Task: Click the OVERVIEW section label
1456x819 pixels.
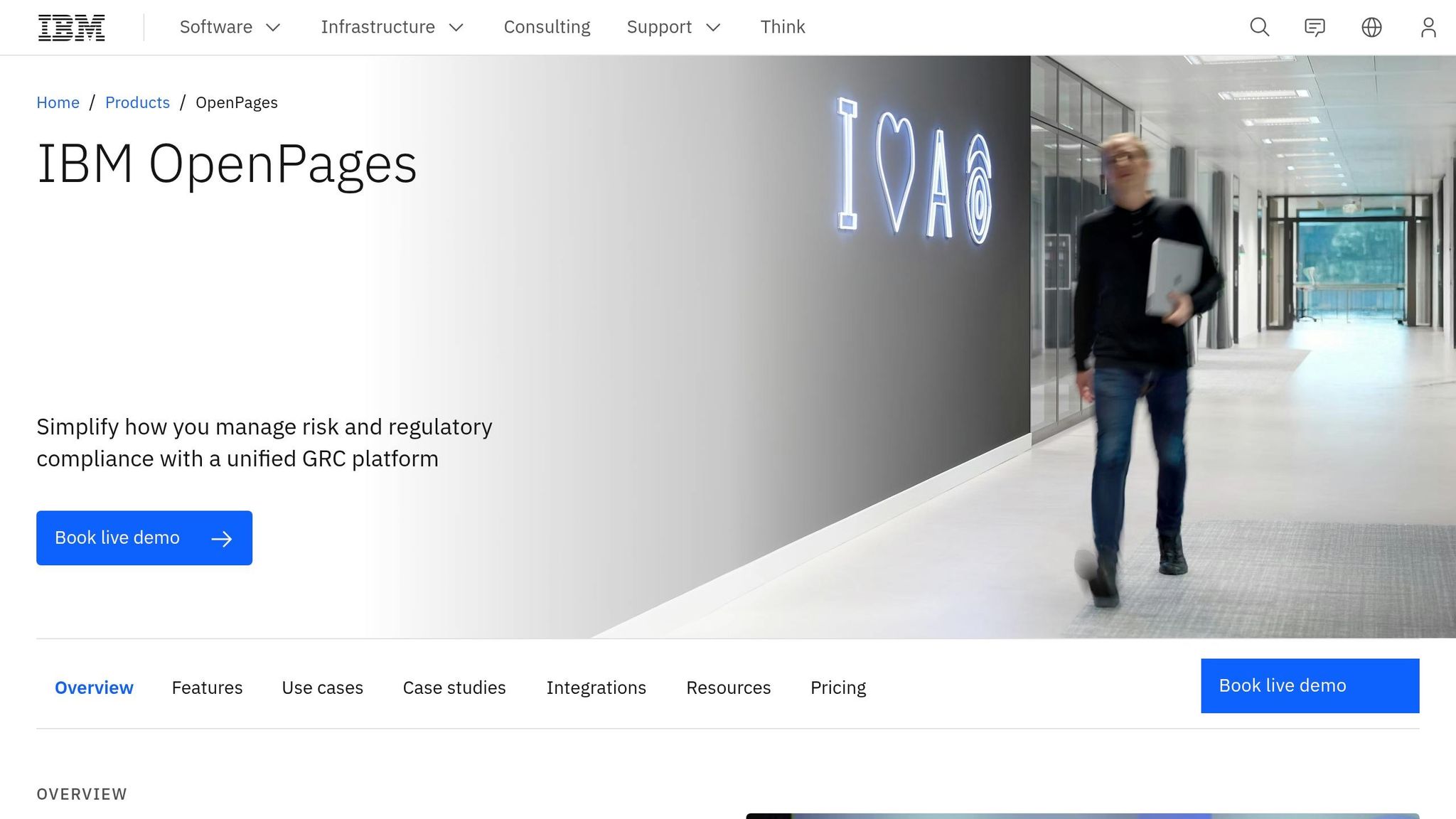Action: [x=82, y=794]
